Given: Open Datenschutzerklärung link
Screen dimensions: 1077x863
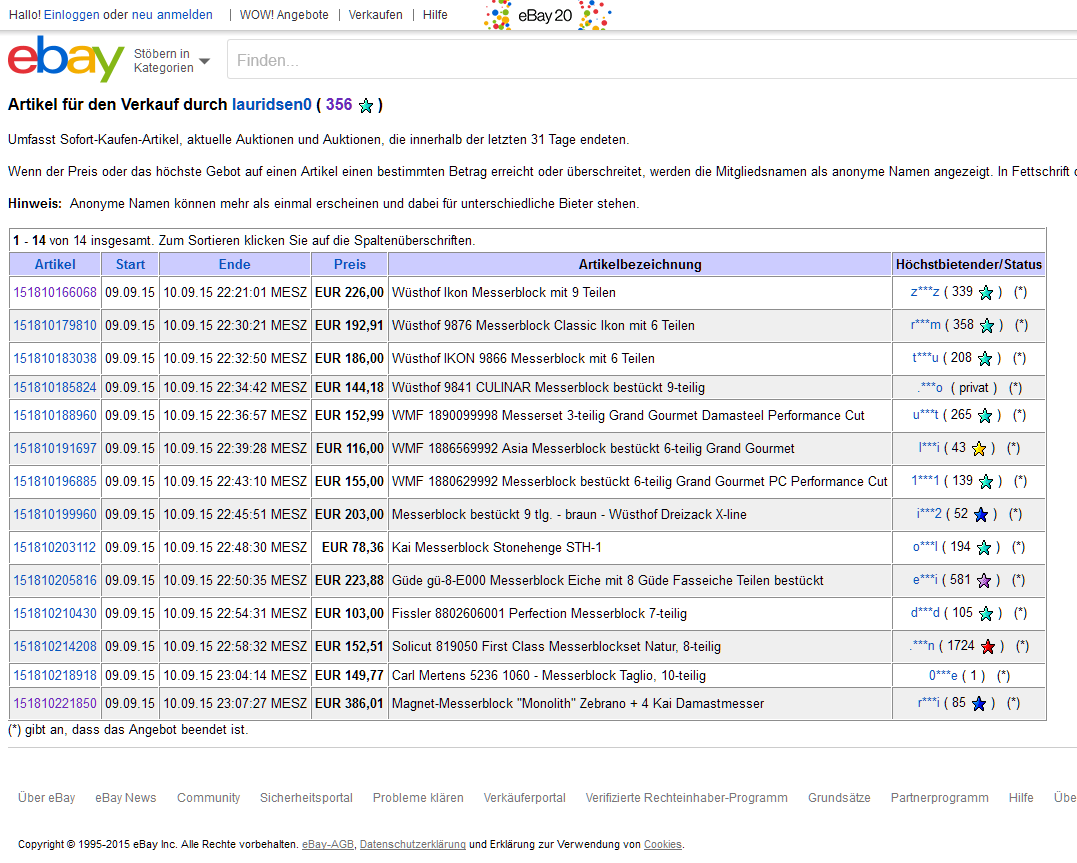Looking at the screenshot, I should point(413,844).
